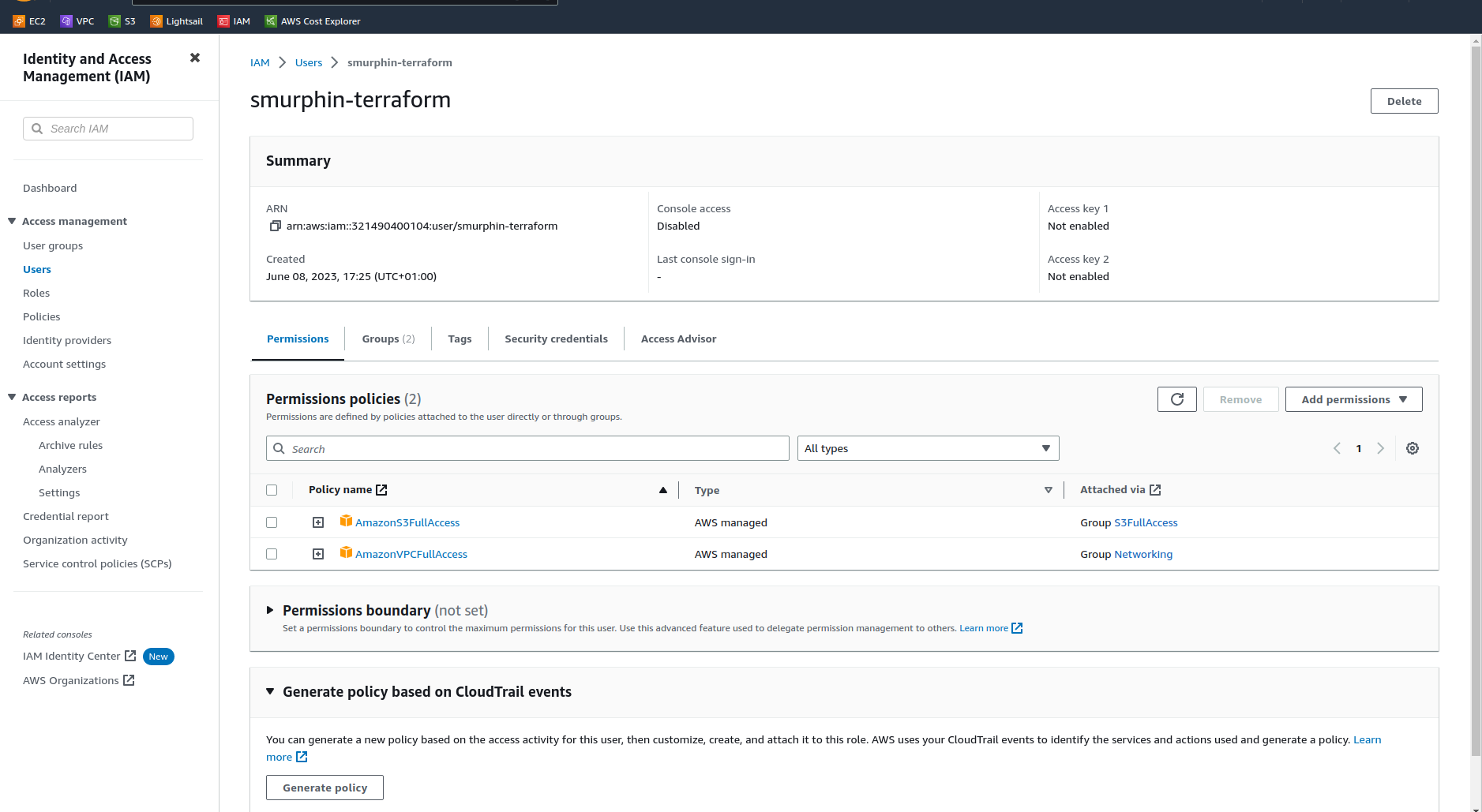
Task: Collapse Generate policy based on CloudTrail section
Action: click(270, 691)
